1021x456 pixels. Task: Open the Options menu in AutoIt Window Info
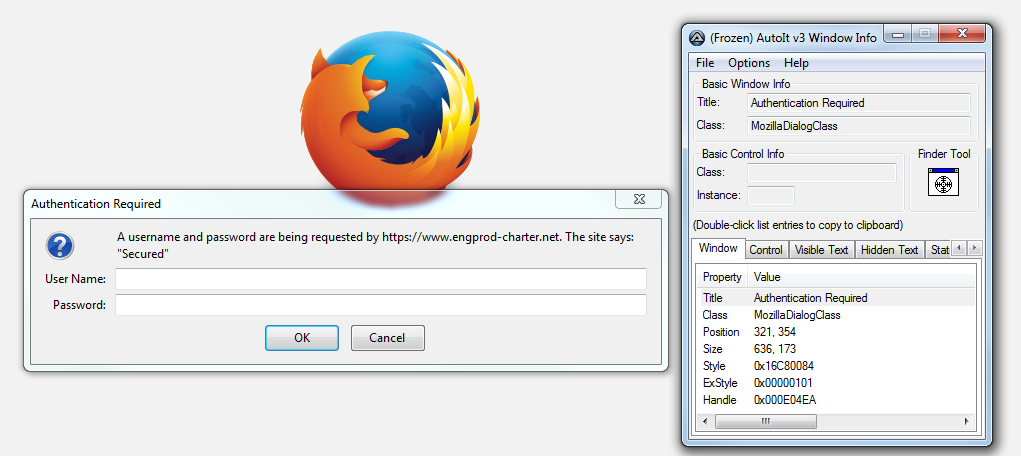pyautogui.click(x=749, y=63)
